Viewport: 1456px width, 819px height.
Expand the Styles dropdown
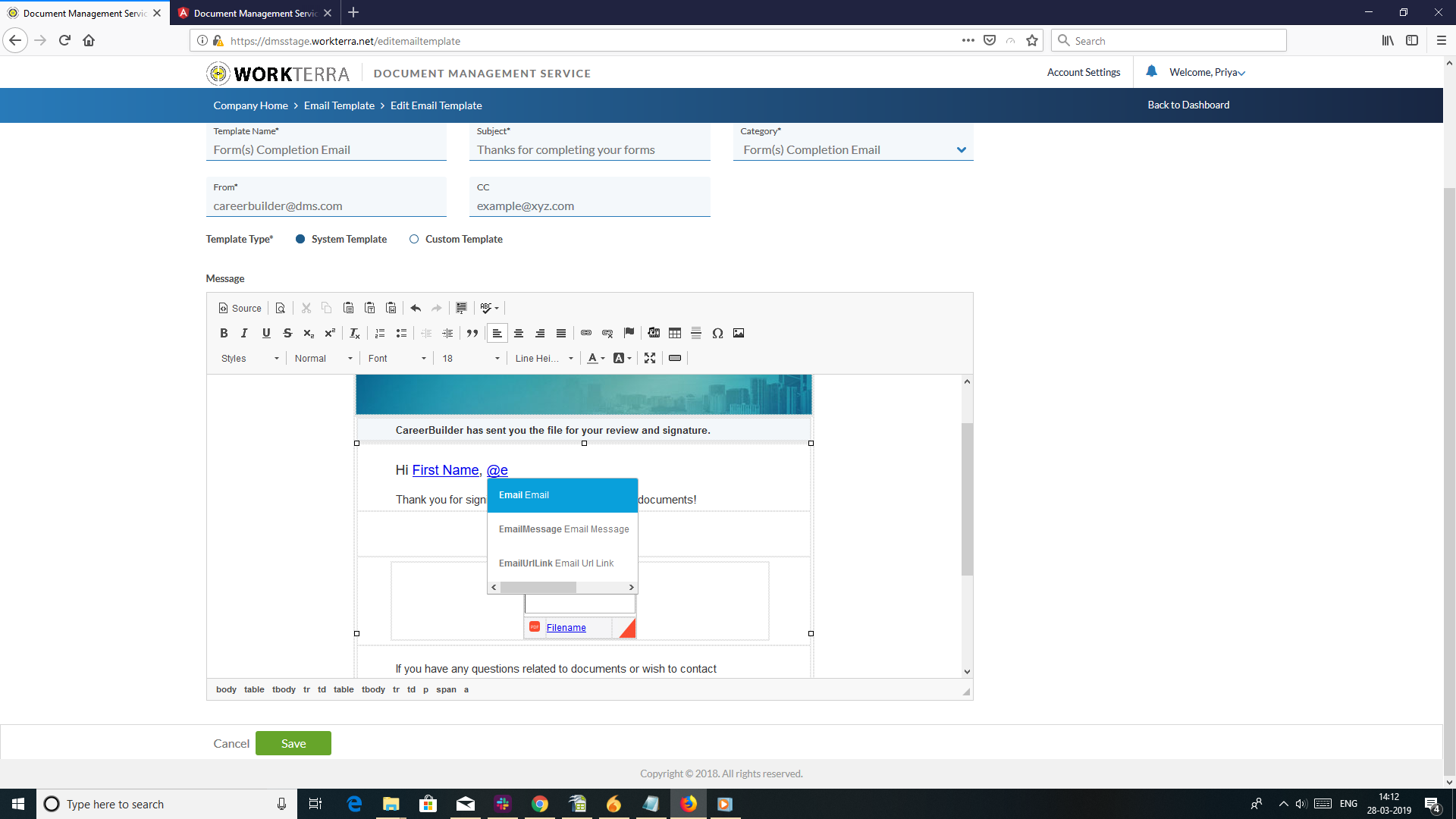pyautogui.click(x=249, y=359)
